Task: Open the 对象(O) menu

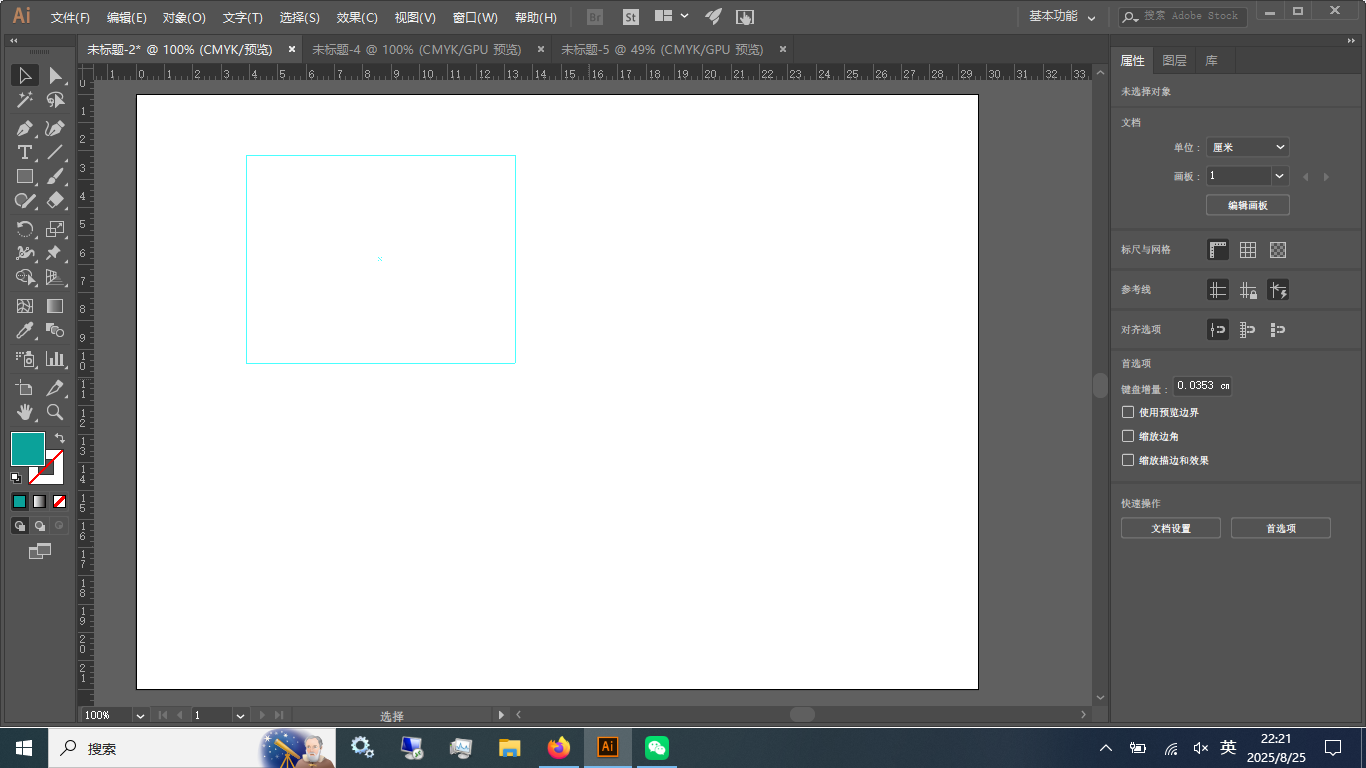Action: coord(184,18)
